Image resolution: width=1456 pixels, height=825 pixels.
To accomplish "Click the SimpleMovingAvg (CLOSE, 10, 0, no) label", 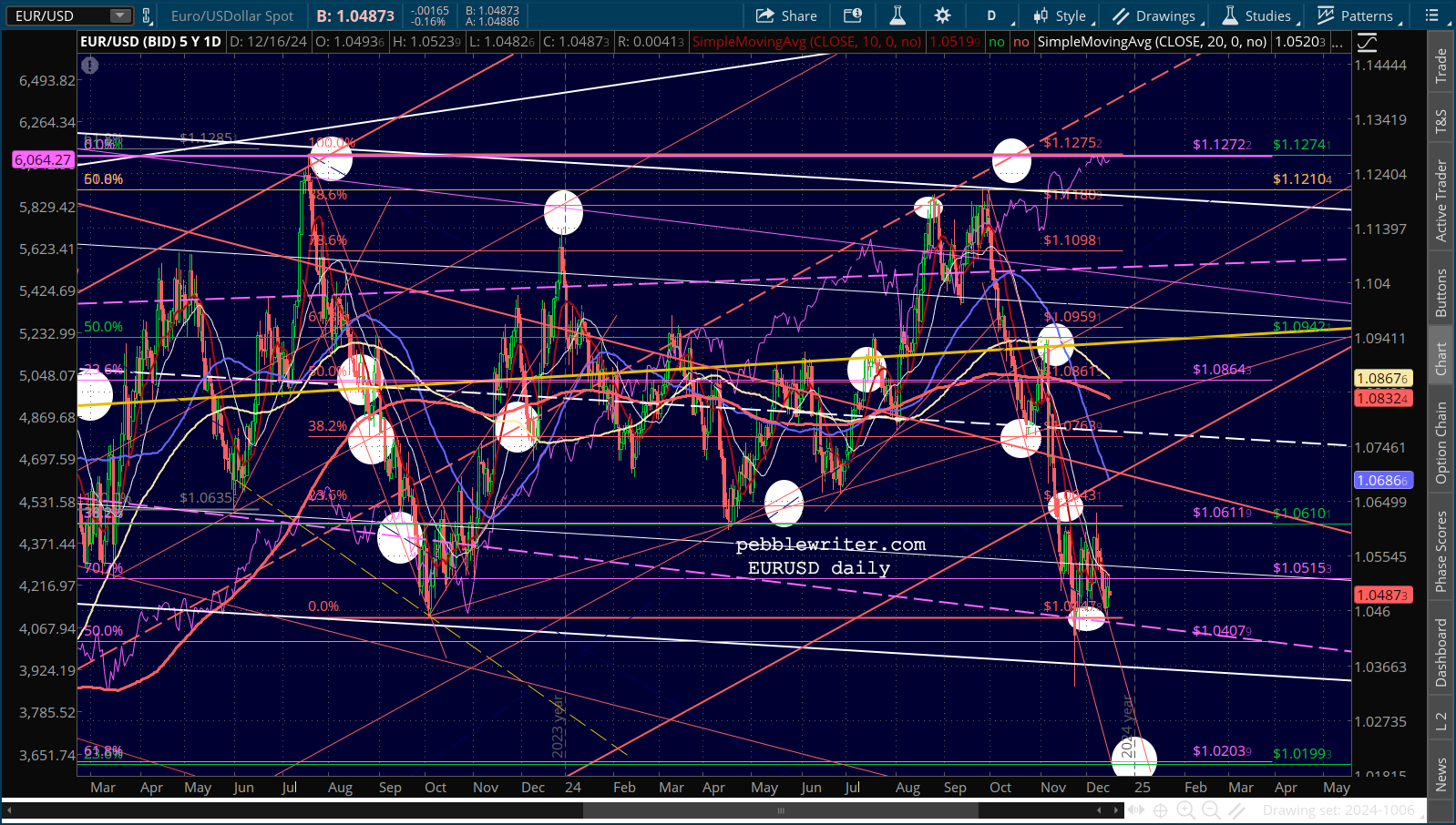I will (x=806, y=42).
